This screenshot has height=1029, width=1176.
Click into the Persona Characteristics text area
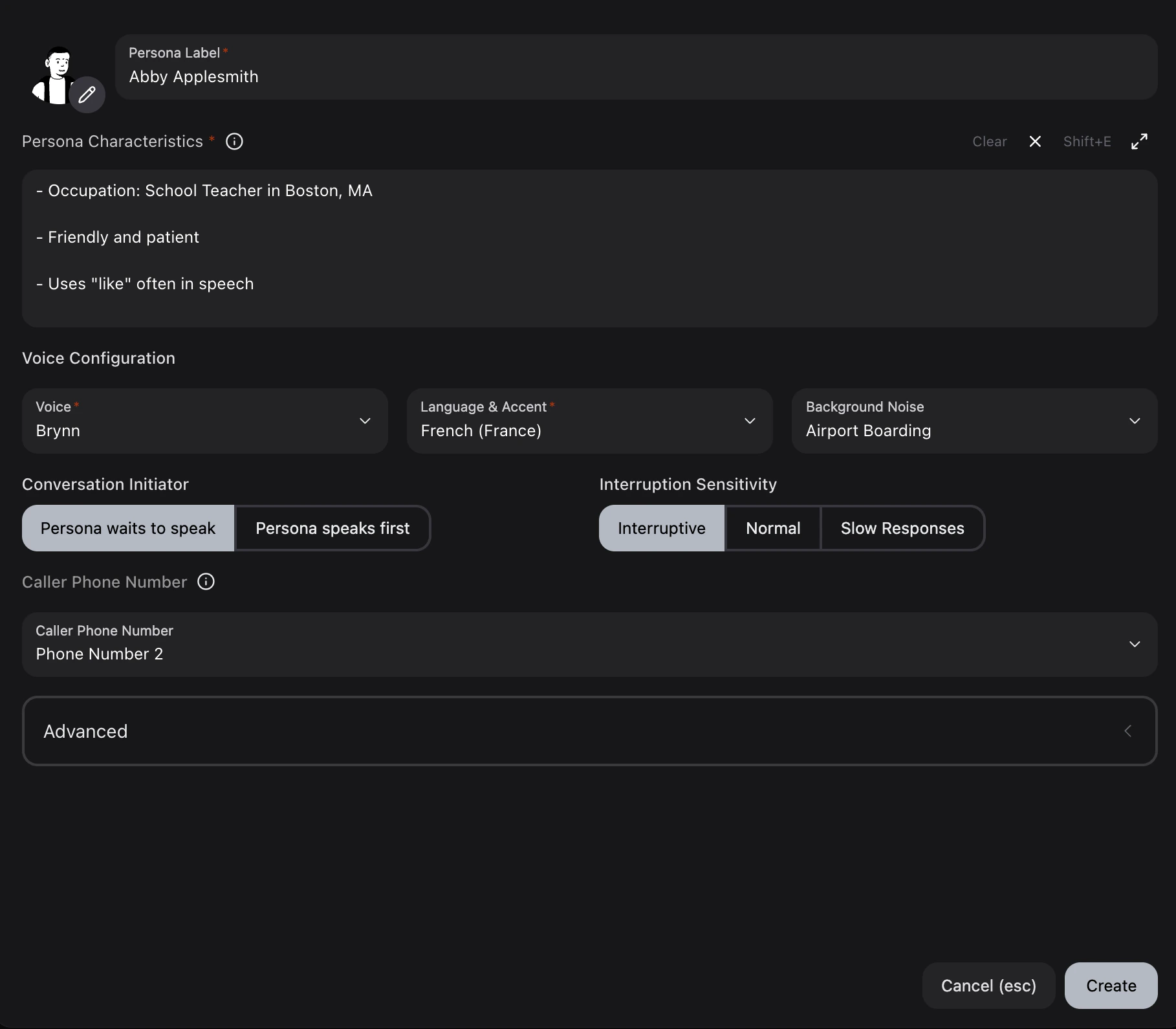[590, 249]
